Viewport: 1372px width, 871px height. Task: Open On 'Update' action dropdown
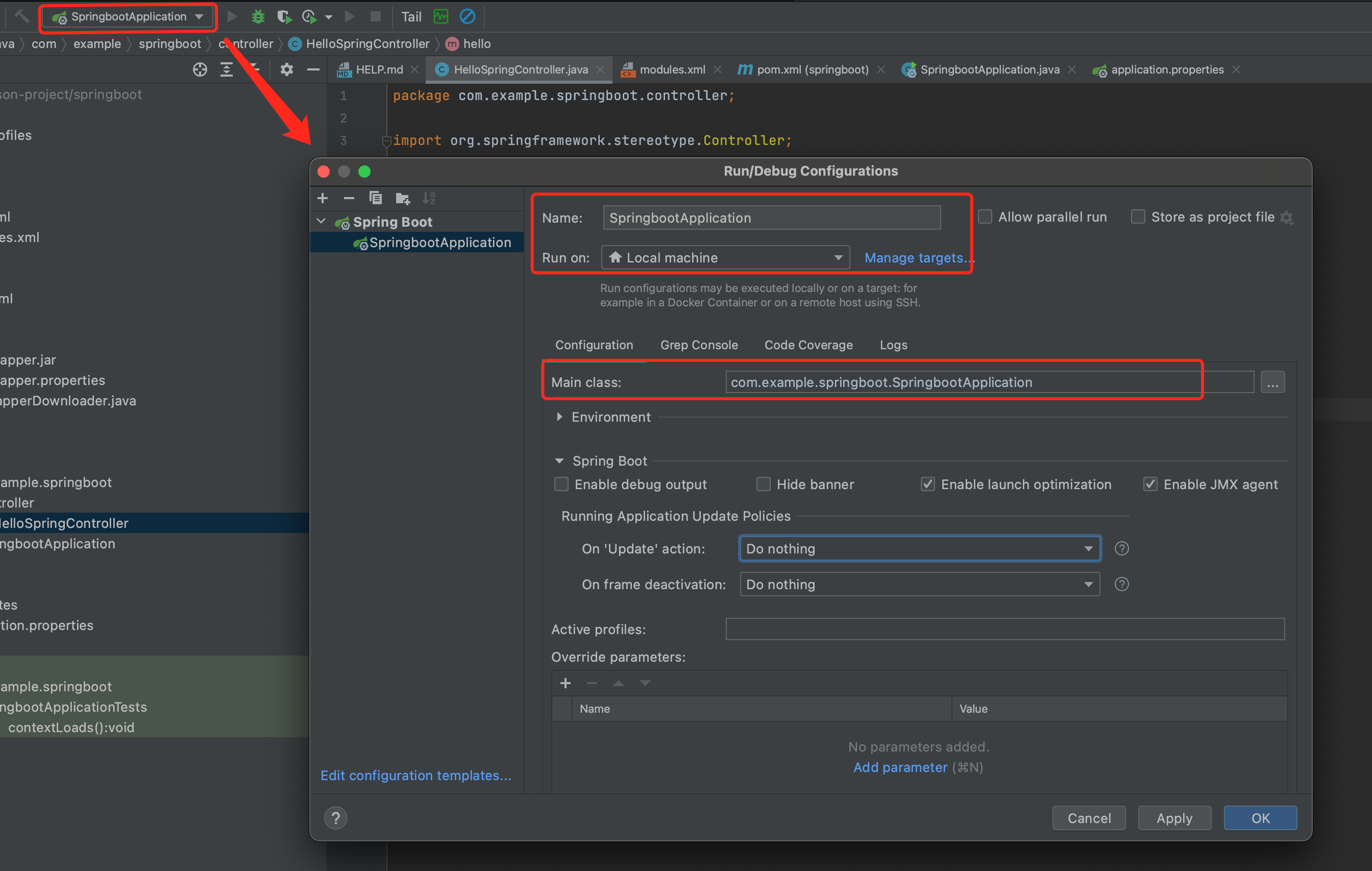tap(920, 549)
